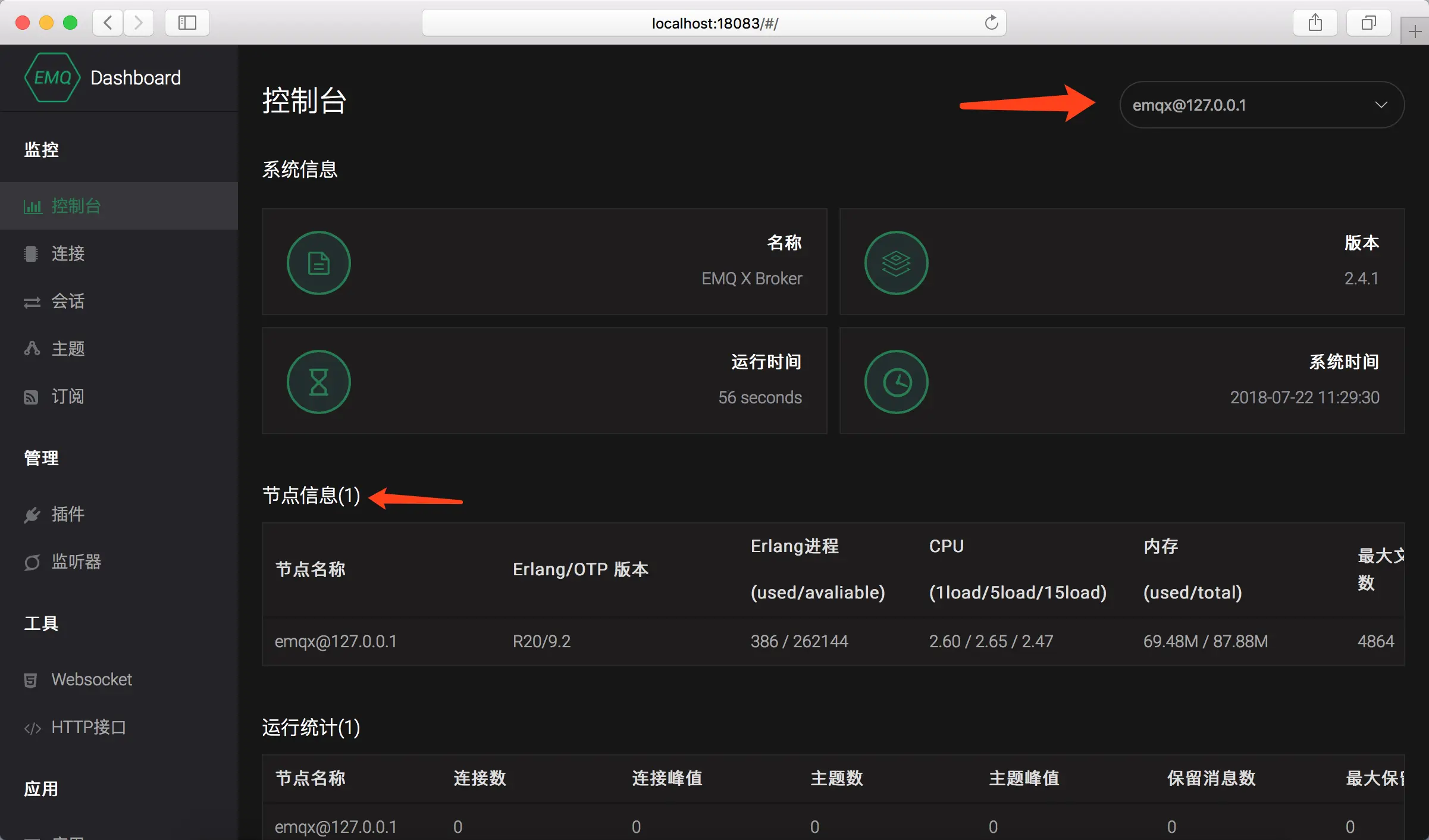1429x840 pixels.
Task: Click the layers icon in the 版本 card
Action: pyautogui.click(x=896, y=263)
